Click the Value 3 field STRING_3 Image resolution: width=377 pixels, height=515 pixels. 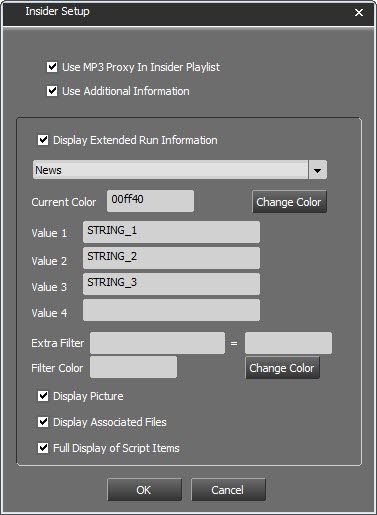point(171,284)
